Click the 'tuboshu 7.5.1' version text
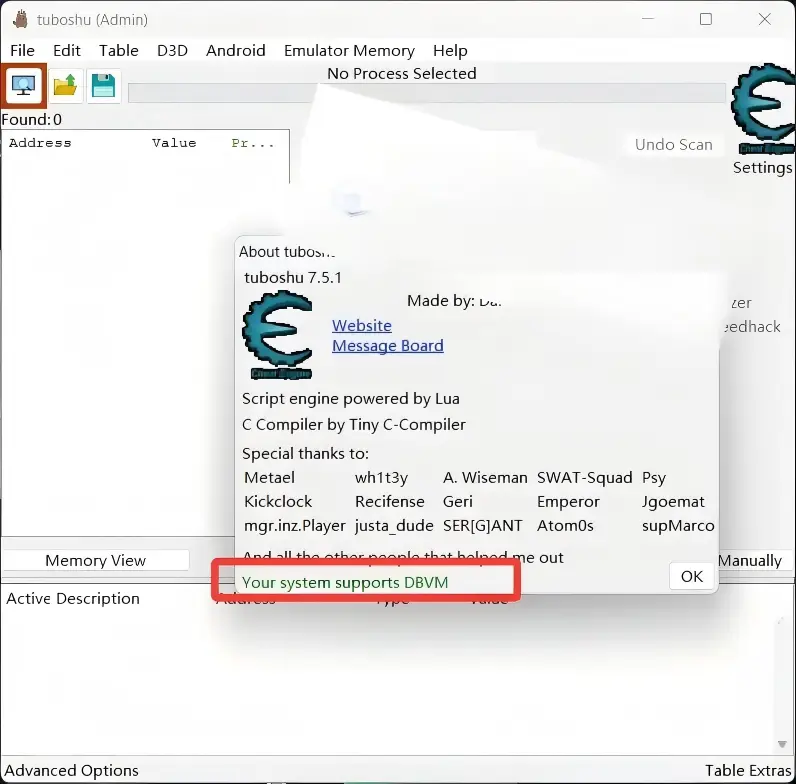796x784 pixels. pyautogui.click(x=293, y=278)
